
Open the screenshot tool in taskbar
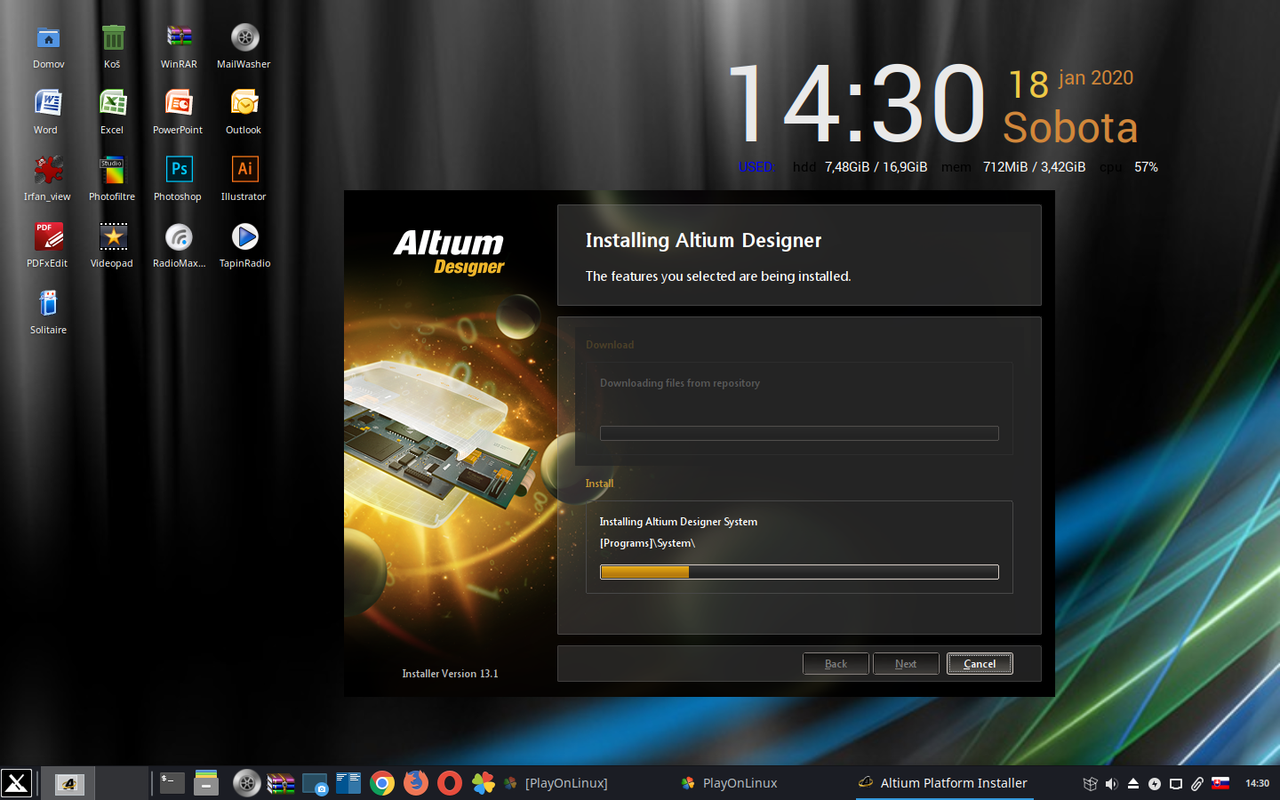point(315,783)
